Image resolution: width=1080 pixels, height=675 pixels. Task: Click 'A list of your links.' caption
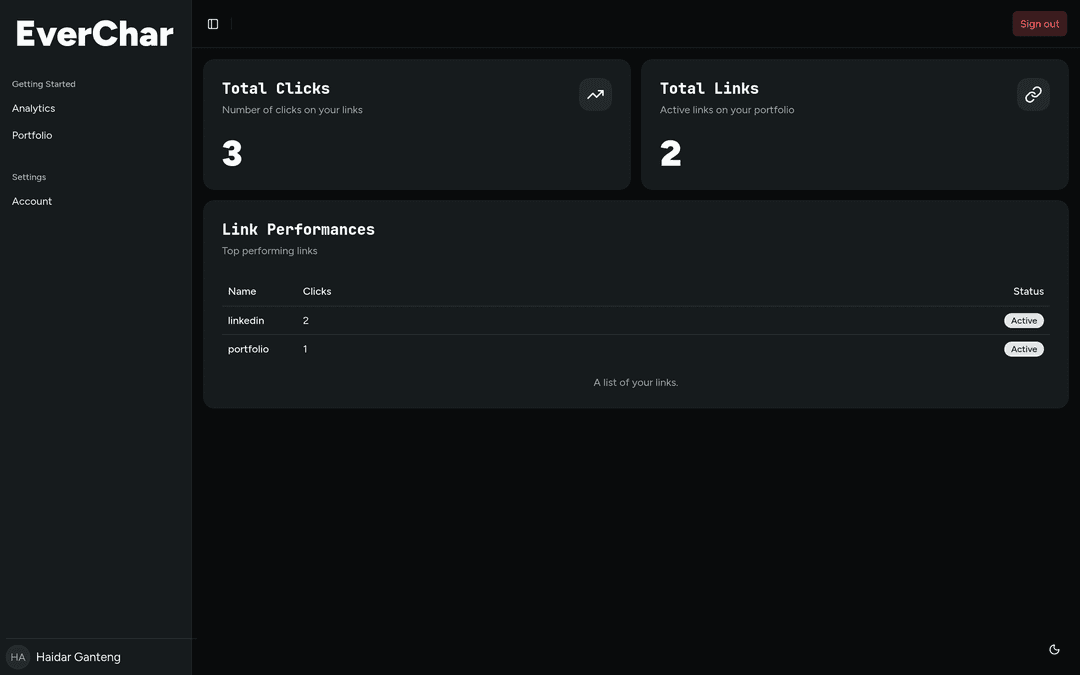pos(636,382)
